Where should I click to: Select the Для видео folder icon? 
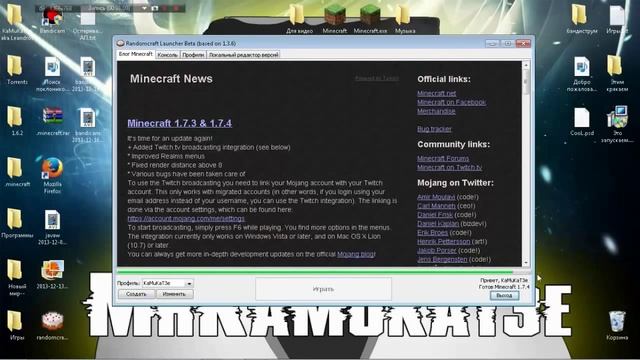[299, 19]
